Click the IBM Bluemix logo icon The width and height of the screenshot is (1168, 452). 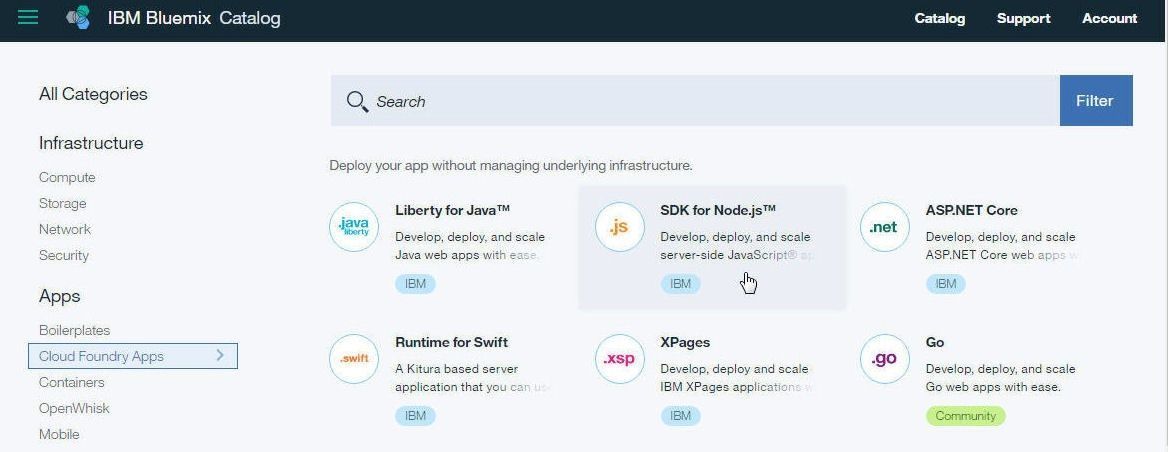click(78, 17)
